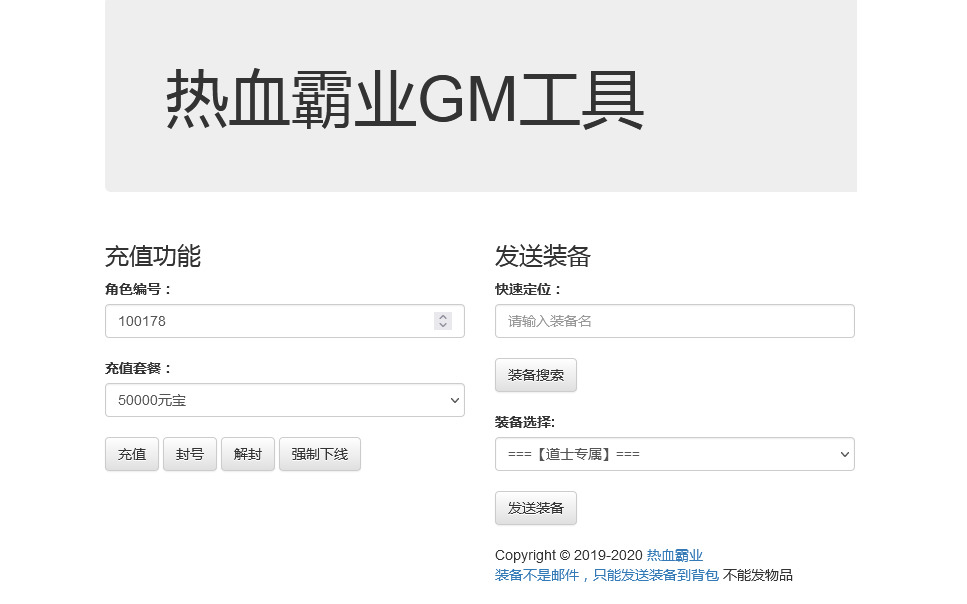Click the Copyright © 2019-2020 text
The width and height of the screenshot is (967, 604).
coord(569,555)
